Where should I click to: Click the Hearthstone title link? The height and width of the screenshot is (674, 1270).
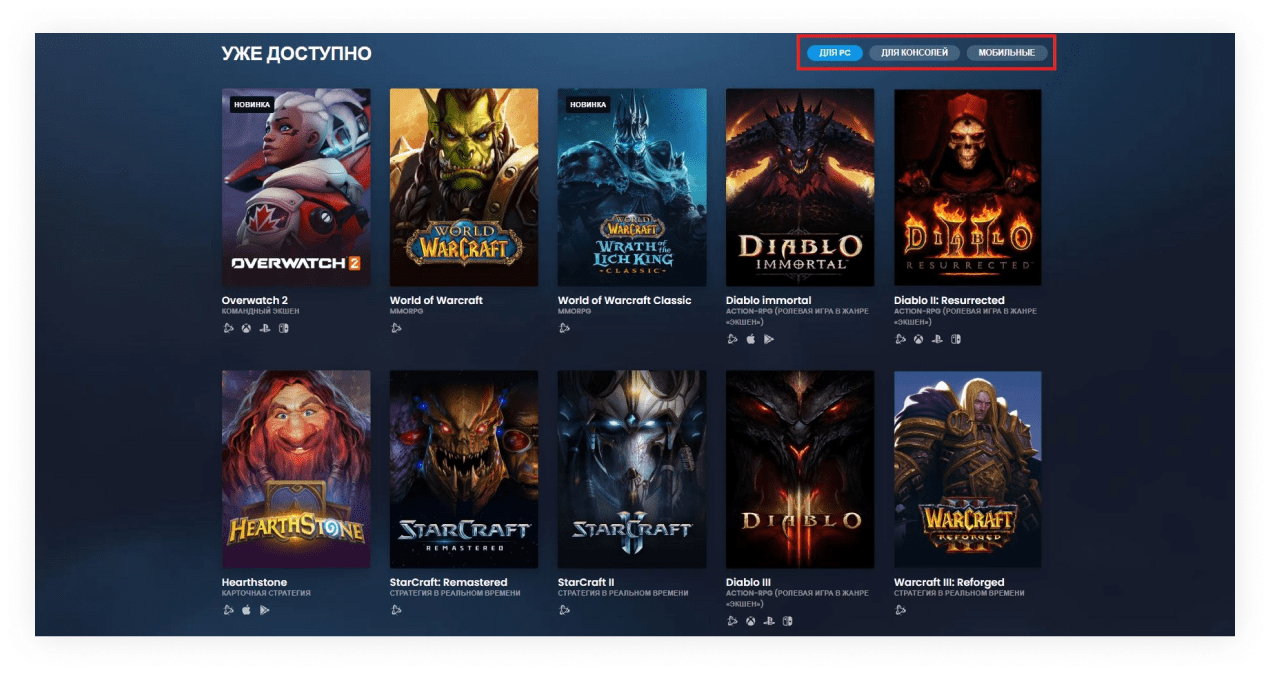254,582
